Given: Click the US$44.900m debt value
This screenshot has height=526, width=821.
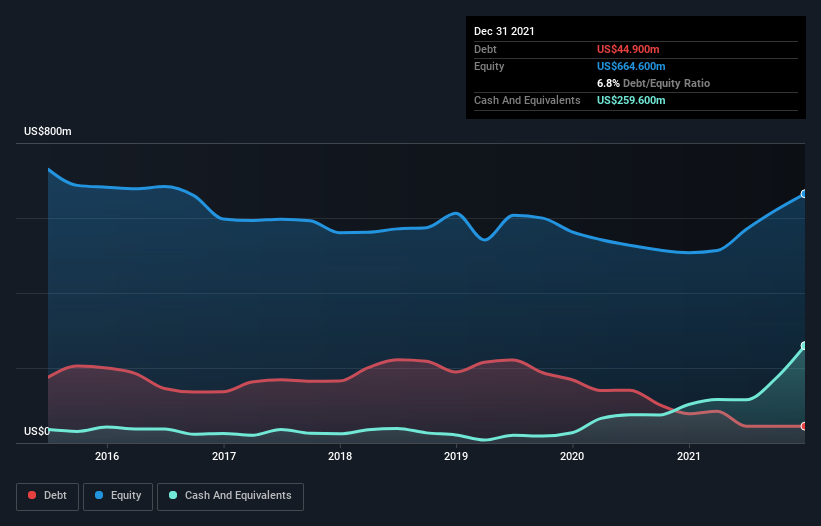Looking at the screenshot, I should [x=628, y=49].
